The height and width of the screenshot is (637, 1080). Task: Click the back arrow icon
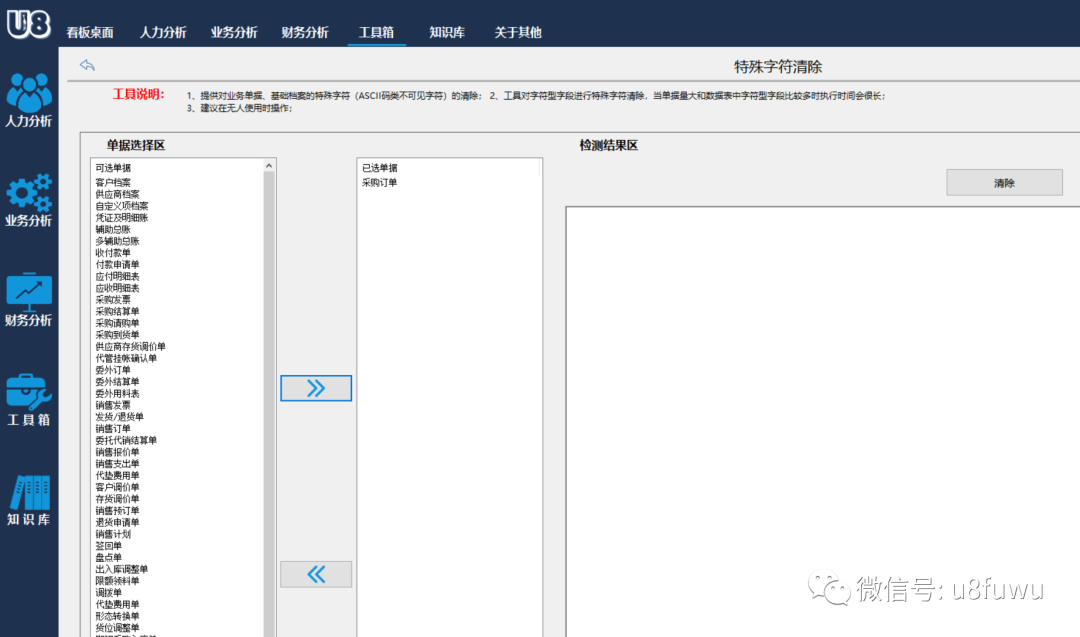[87, 66]
